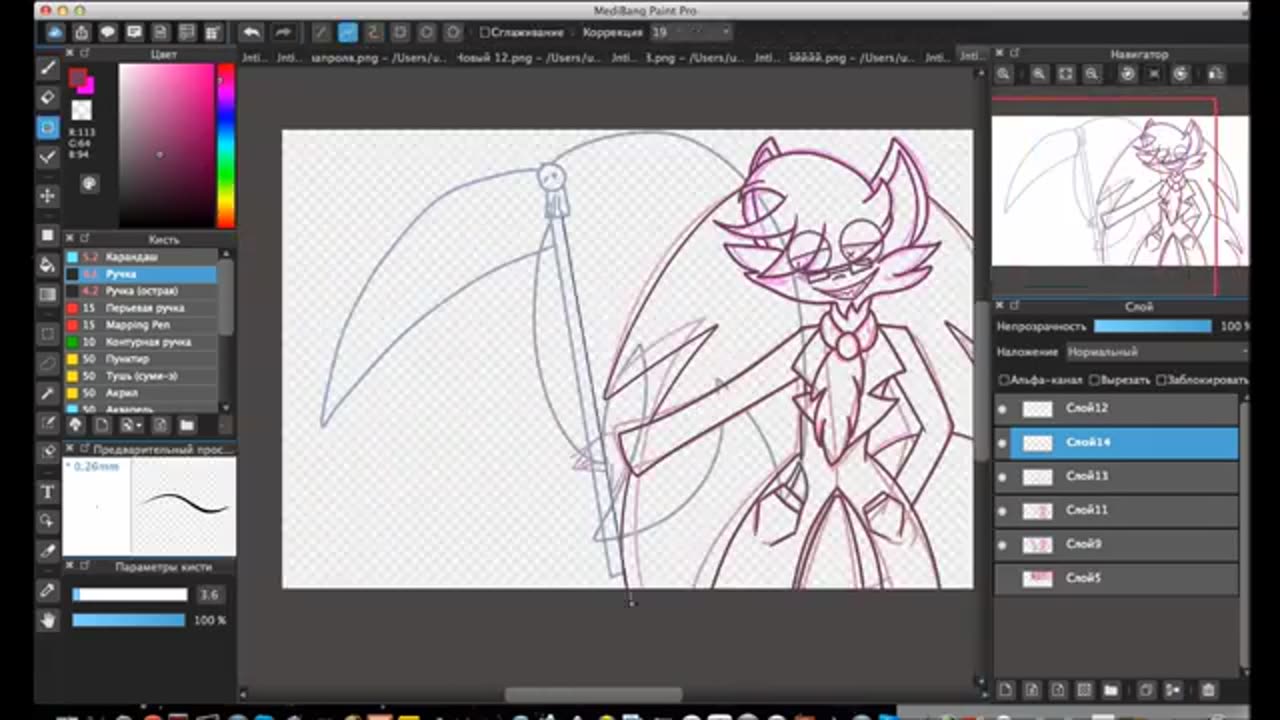Image resolution: width=1280 pixels, height=720 pixels.
Task: Zoom out using the Navigator magnifier minus
Action: pos(1092,74)
